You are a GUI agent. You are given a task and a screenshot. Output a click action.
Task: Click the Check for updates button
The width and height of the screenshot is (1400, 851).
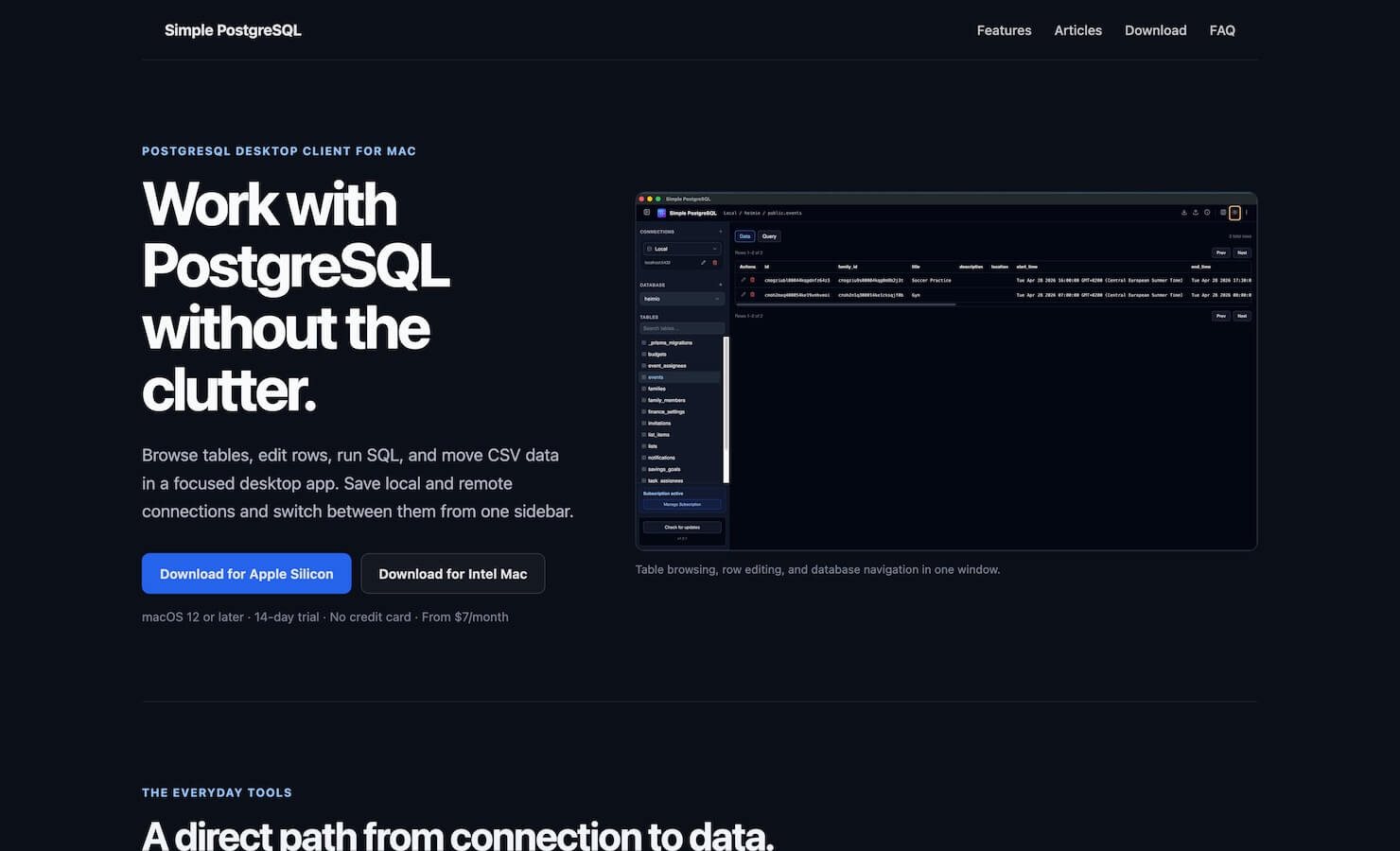pos(682,527)
